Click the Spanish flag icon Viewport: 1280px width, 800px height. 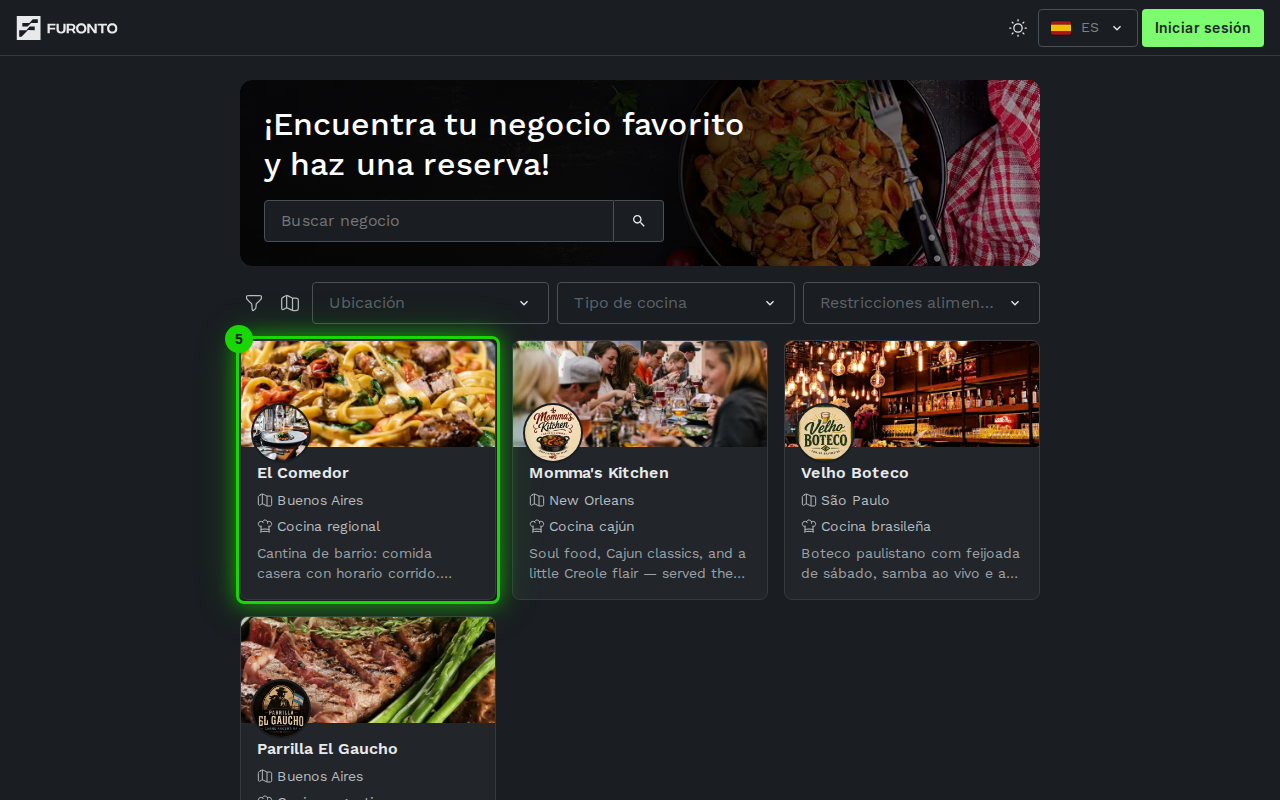click(x=1061, y=28)
